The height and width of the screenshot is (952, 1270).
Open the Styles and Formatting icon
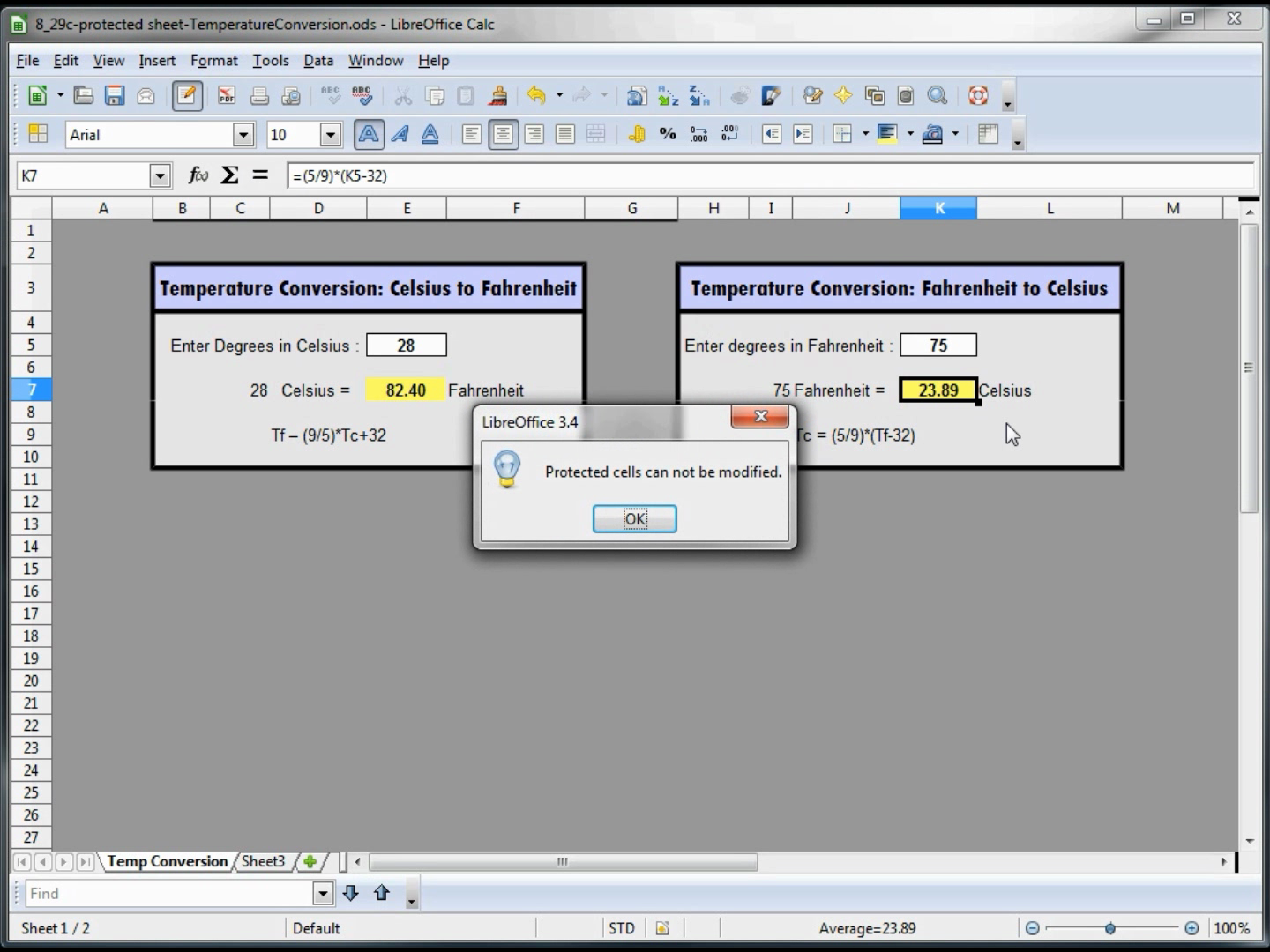coord(38,134)
